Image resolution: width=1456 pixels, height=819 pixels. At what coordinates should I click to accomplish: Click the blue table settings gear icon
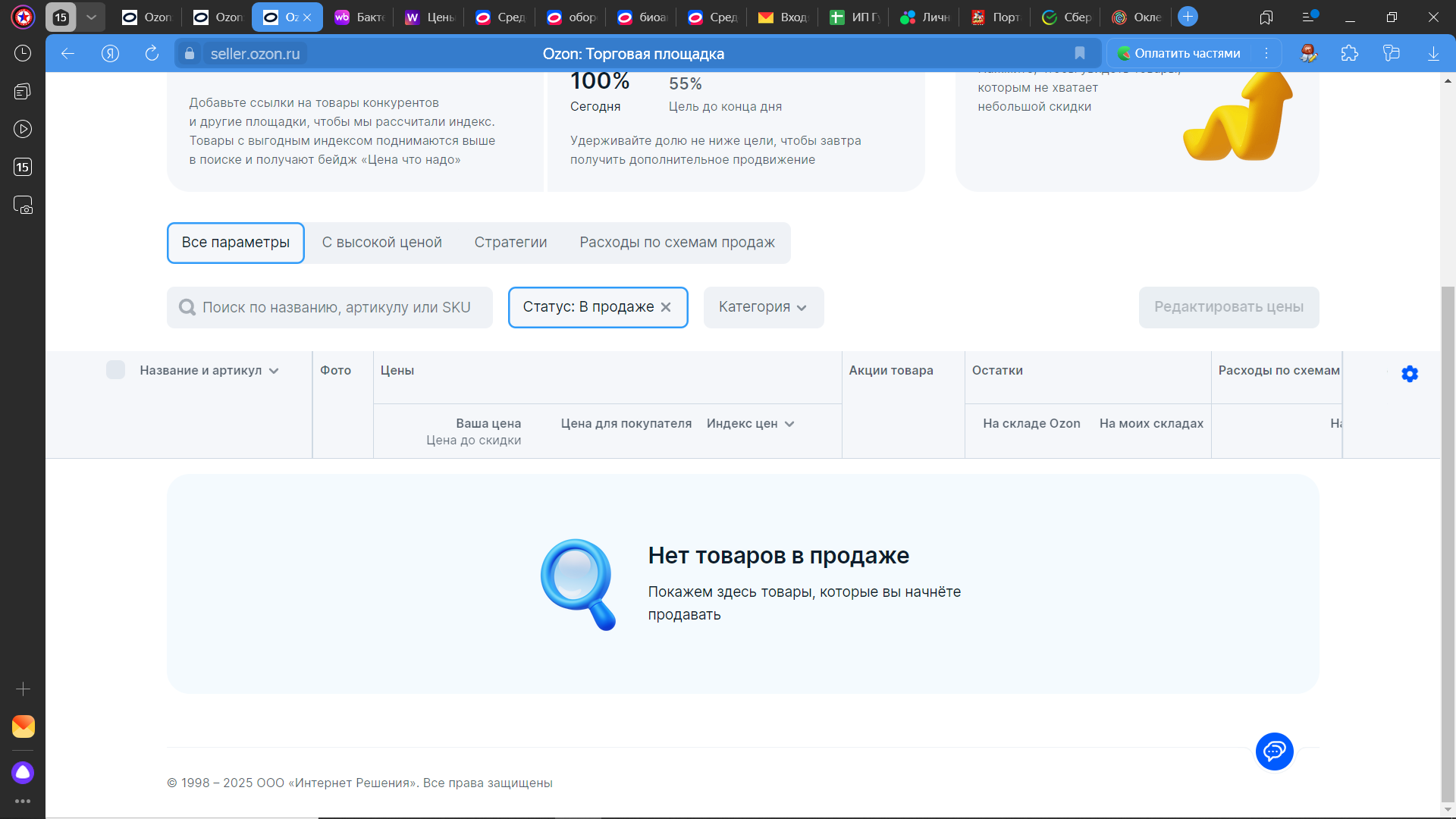click(x=1409, y=374)
